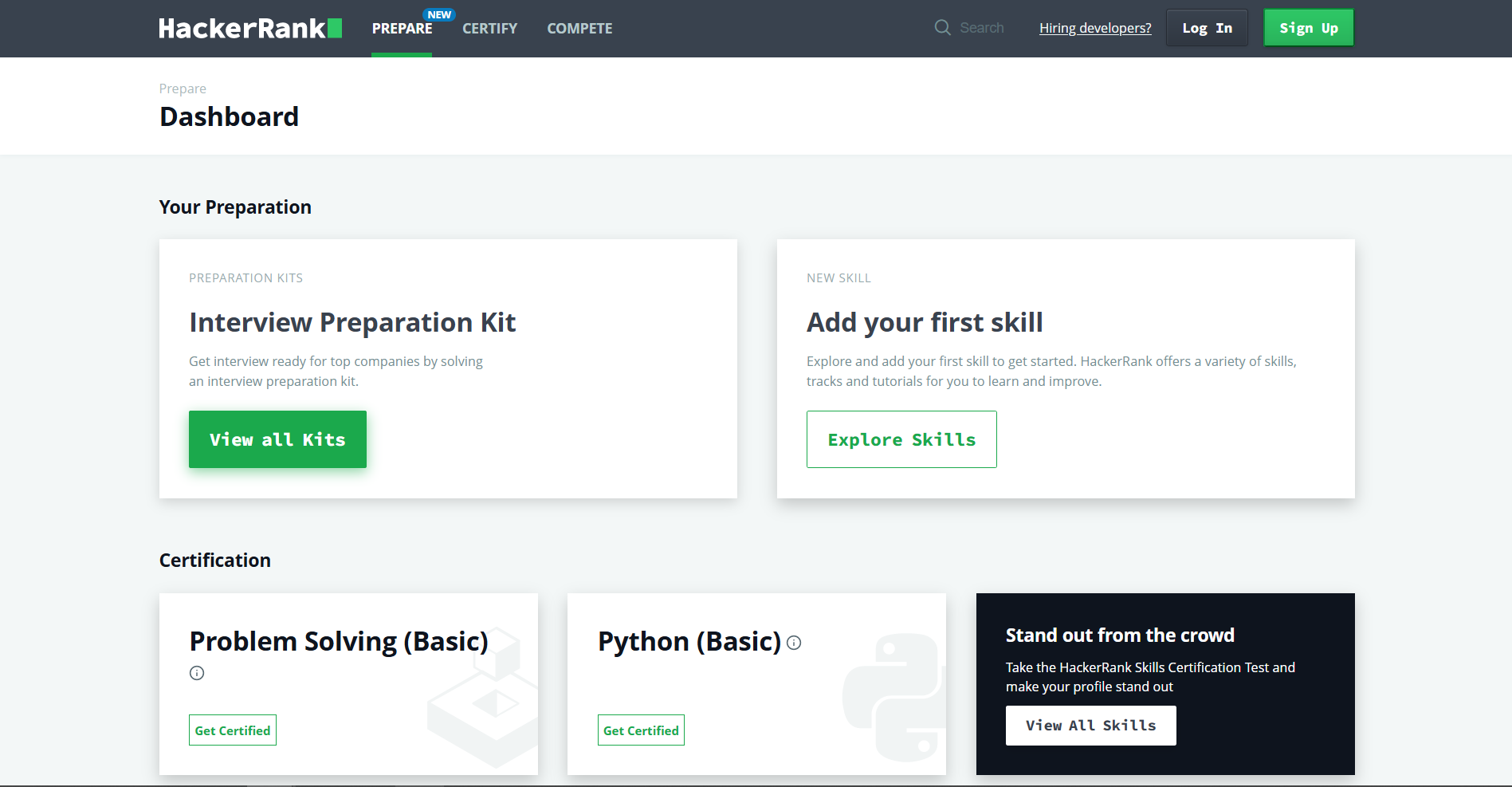Click the Sign Up button
The height and width of the screenshot is (787, 1512).
1308,27
